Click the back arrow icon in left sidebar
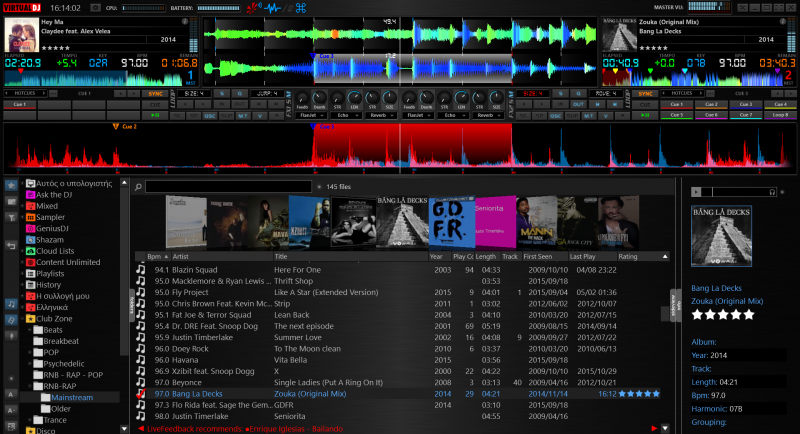This screenshot has width=800, height=434. [11, 246]
